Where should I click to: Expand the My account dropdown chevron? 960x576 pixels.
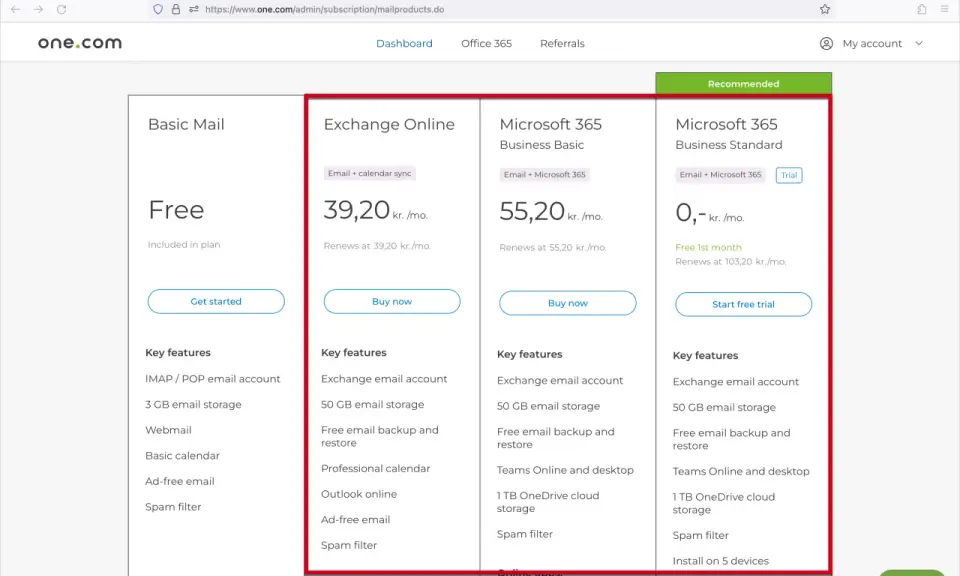coord(918,43)
